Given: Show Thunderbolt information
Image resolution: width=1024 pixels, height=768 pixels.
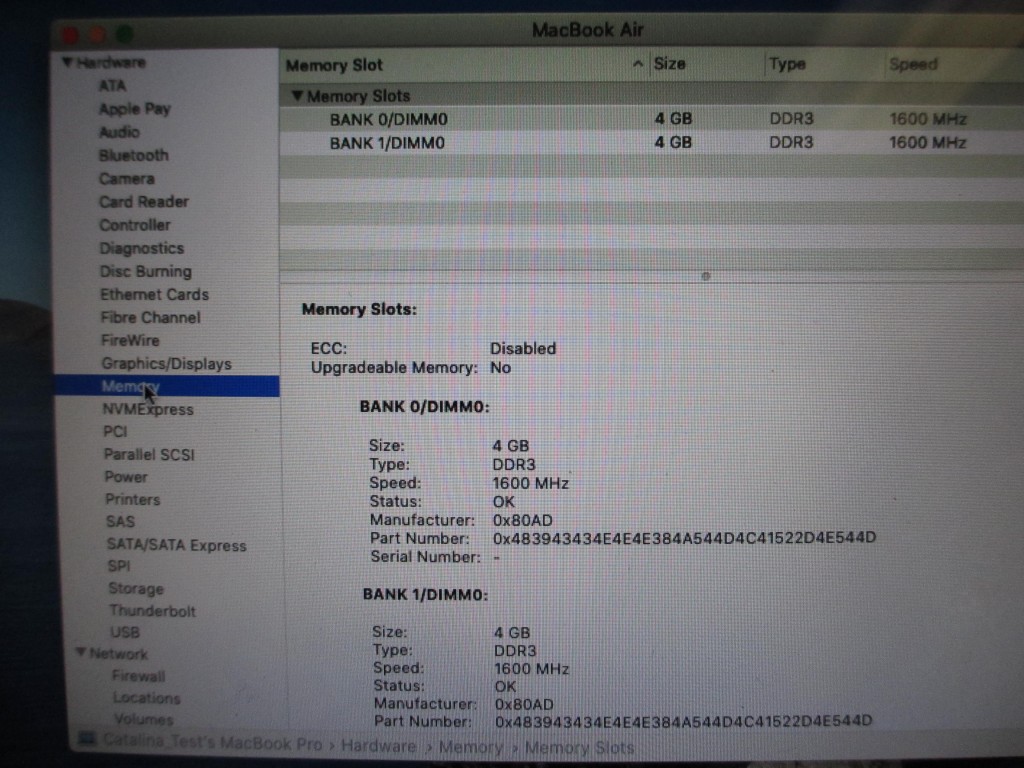Looking at the screenshot, I should click(x=152, y=611).
